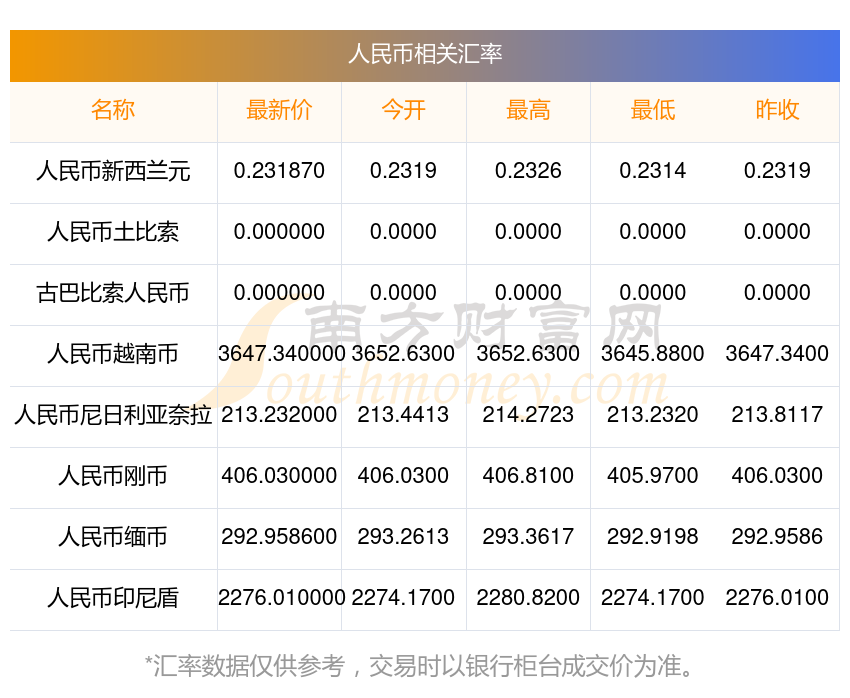
Task: Click the previous close 2276.0100
Action: 777,597
